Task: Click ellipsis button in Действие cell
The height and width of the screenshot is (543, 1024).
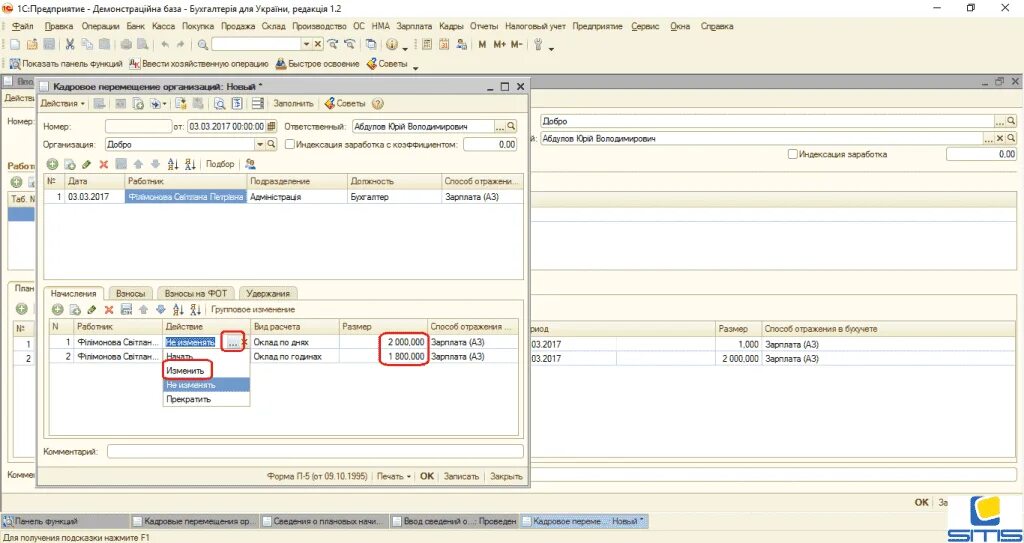Action: [232, 342]
